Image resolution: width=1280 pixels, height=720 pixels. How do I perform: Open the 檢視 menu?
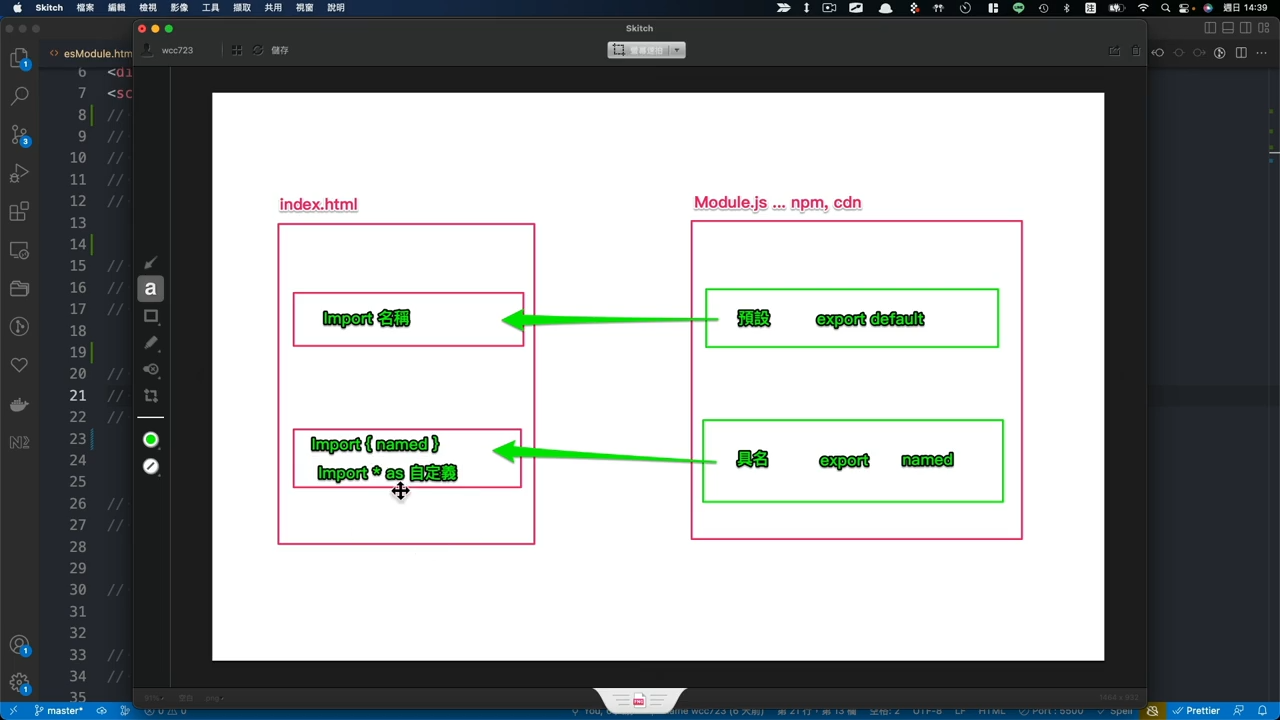click(x=148, y=7)
